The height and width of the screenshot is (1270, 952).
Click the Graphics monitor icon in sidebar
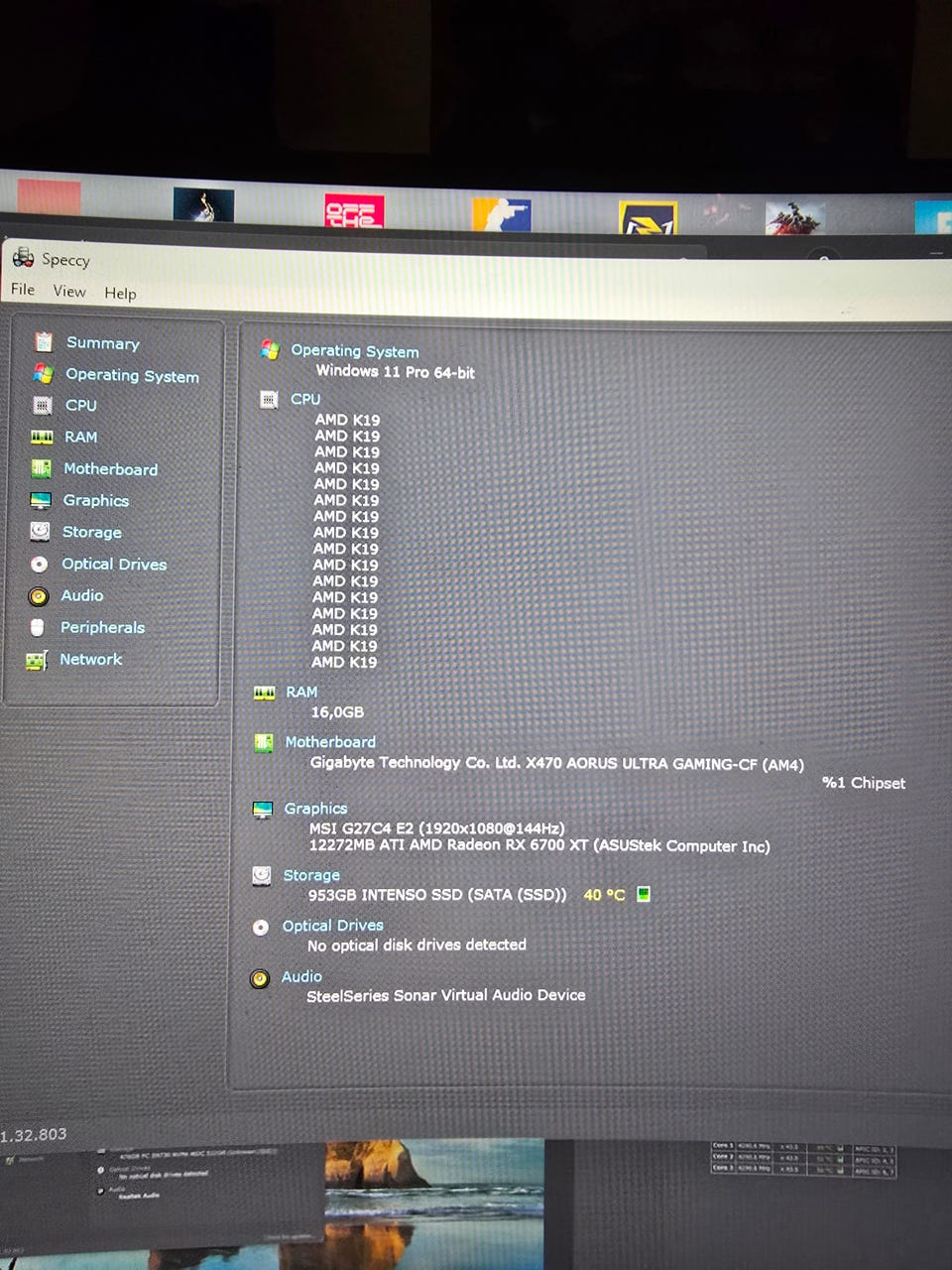coord(41,500)
